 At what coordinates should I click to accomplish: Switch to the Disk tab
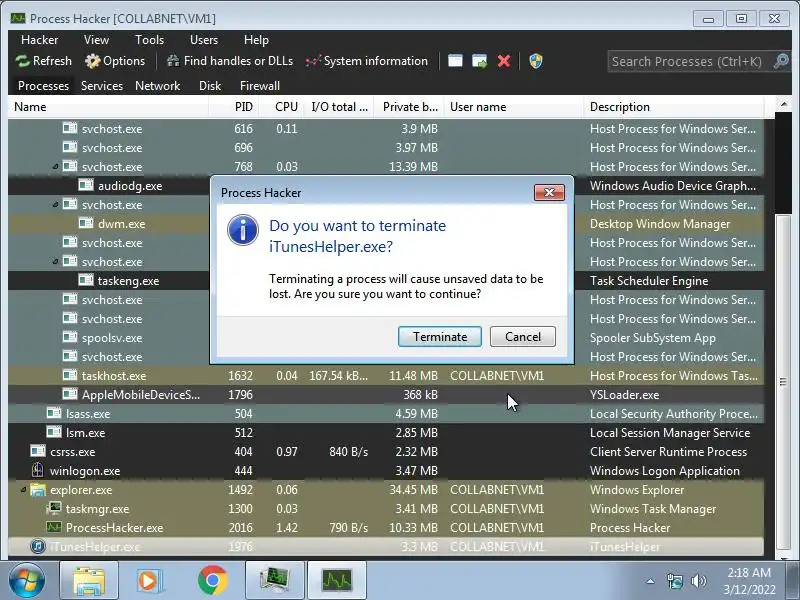pos(210,86)
